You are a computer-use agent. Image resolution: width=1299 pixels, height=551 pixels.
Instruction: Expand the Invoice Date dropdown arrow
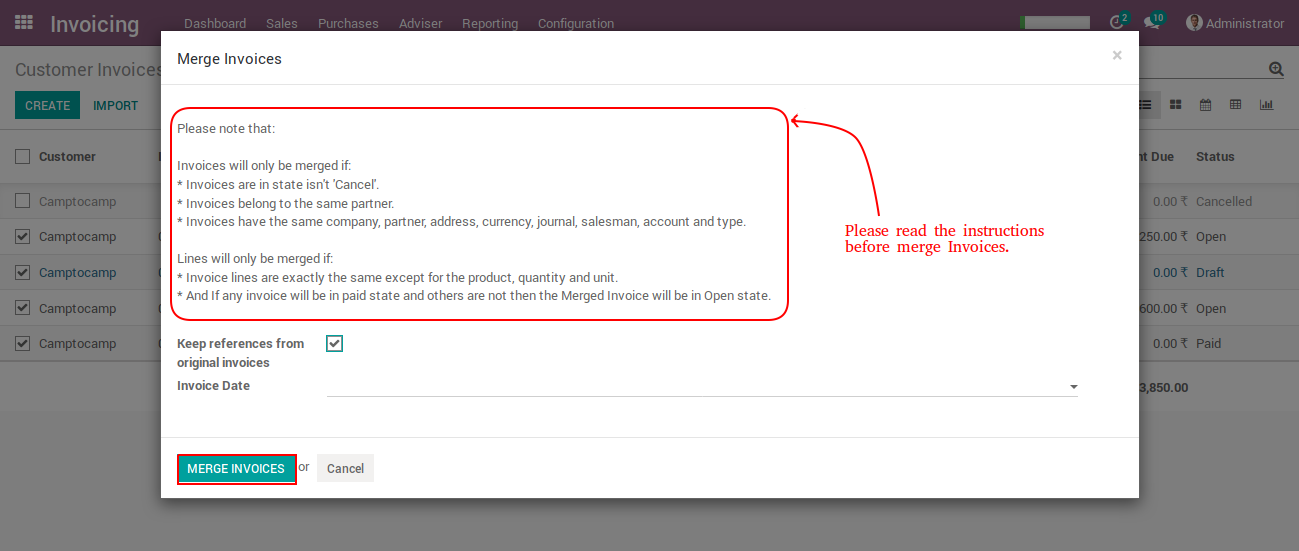click(1073, 387)
